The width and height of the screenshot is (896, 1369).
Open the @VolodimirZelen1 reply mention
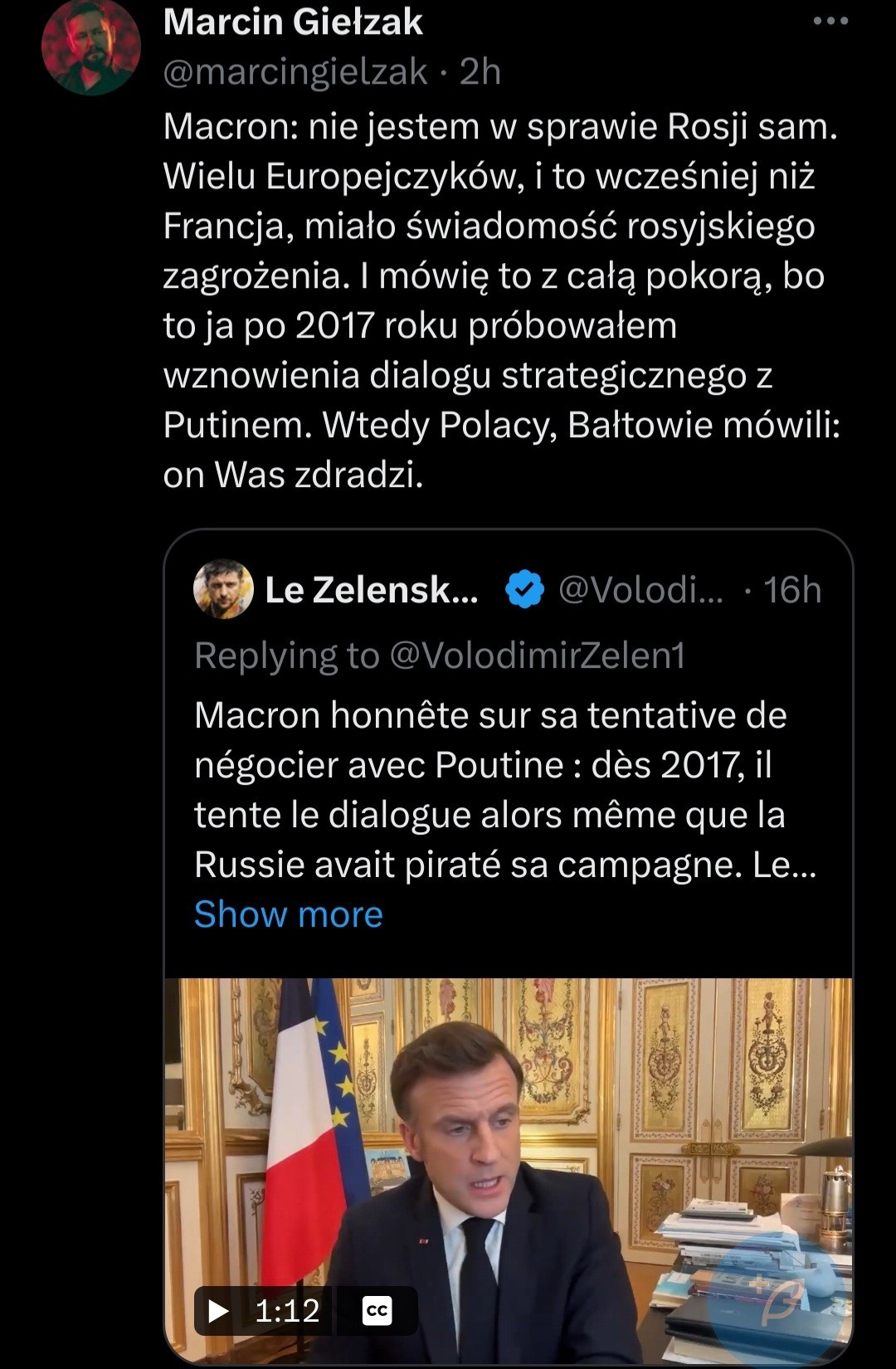[x=537, y=655]
